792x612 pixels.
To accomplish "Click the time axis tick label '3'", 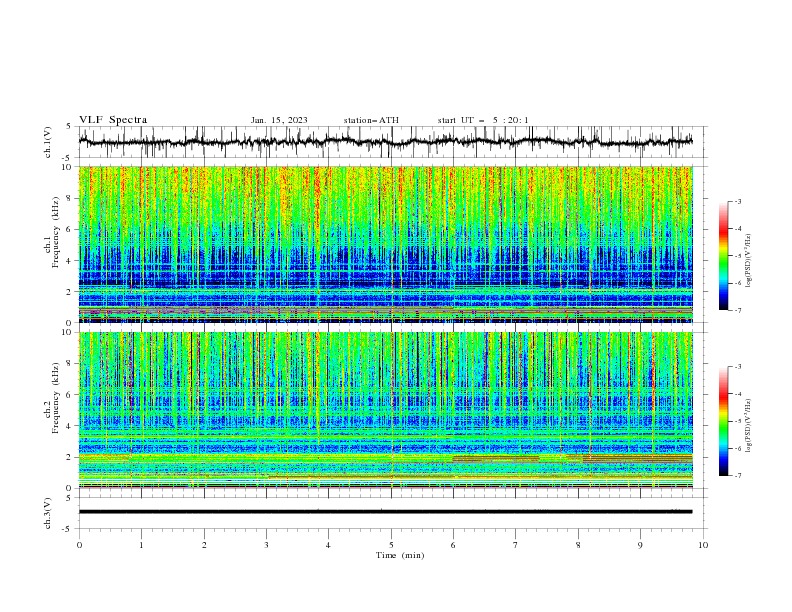I will (266, 545).
